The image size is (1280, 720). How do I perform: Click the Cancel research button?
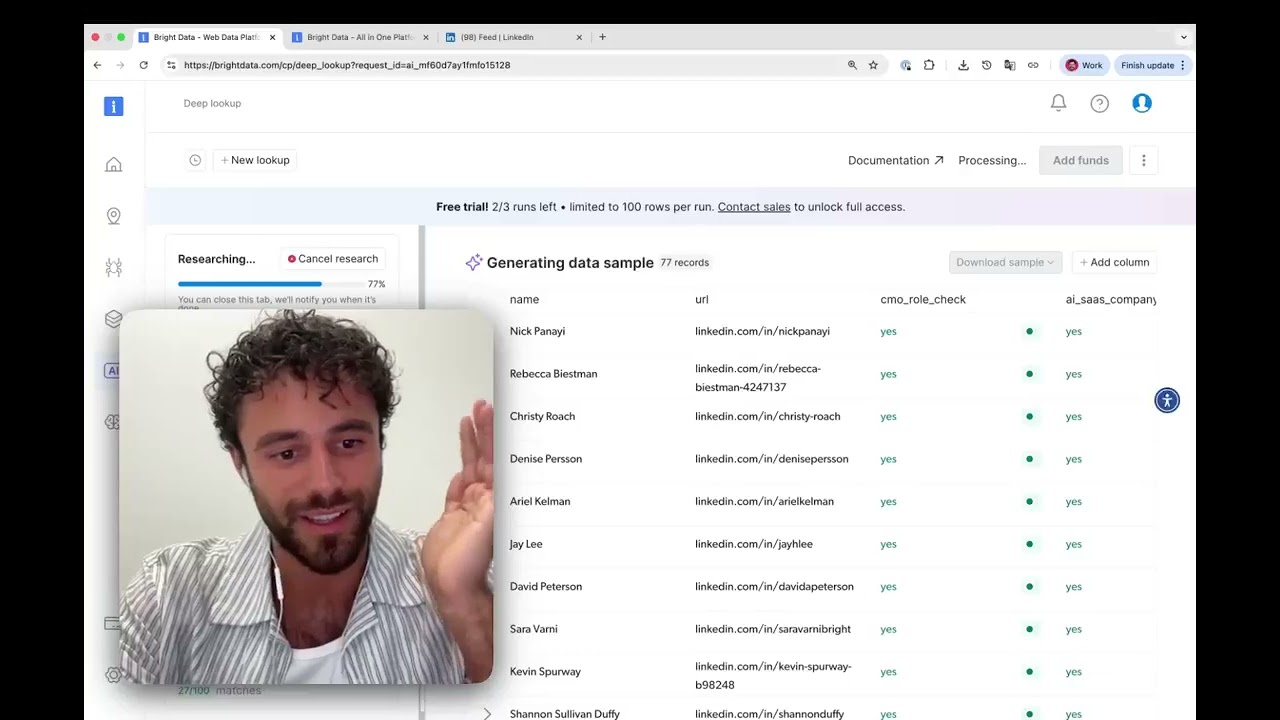point(333,259)
